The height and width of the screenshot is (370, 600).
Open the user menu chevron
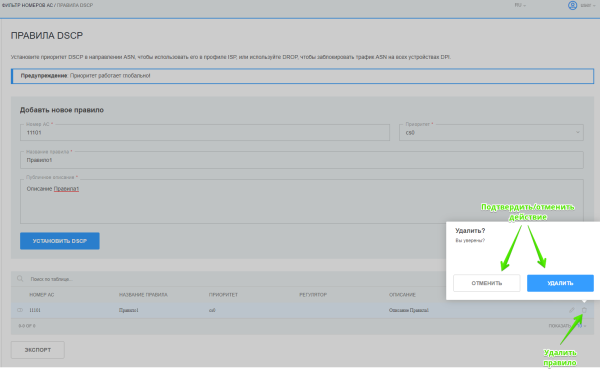point(594,5)
